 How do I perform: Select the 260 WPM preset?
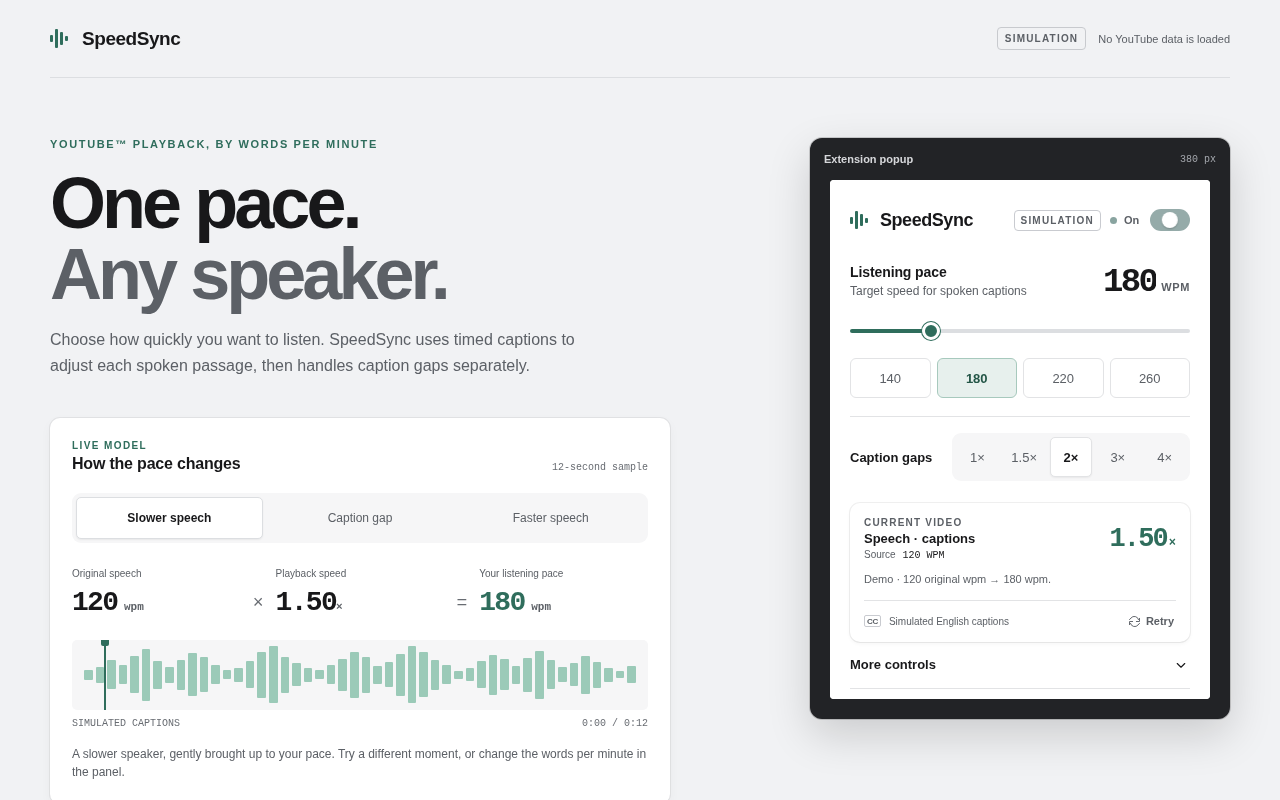[1150, 378]
